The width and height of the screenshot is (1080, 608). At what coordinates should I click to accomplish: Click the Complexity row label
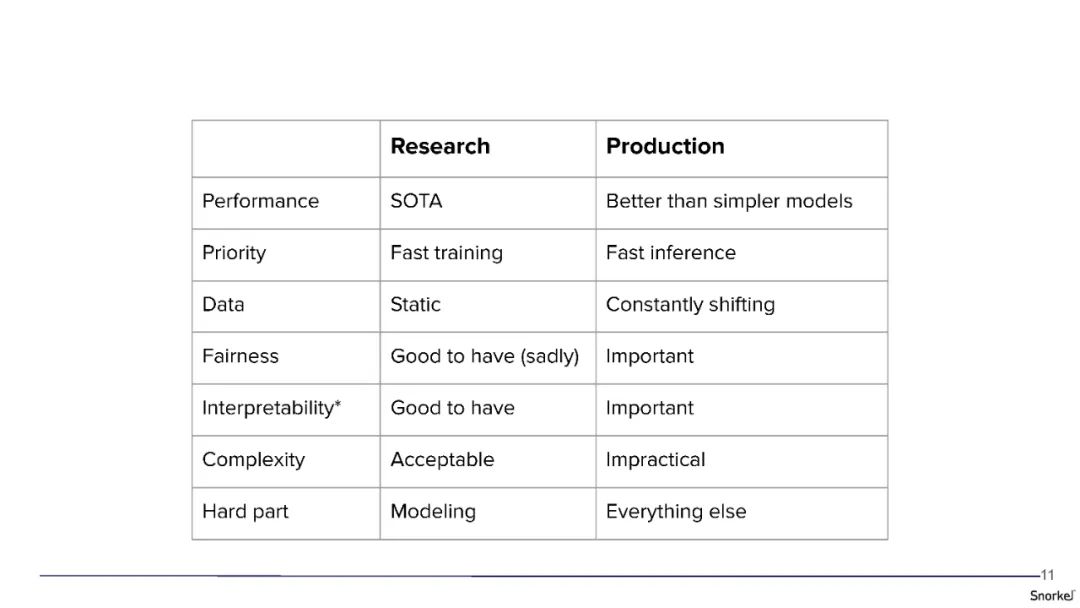pos(253,460)
